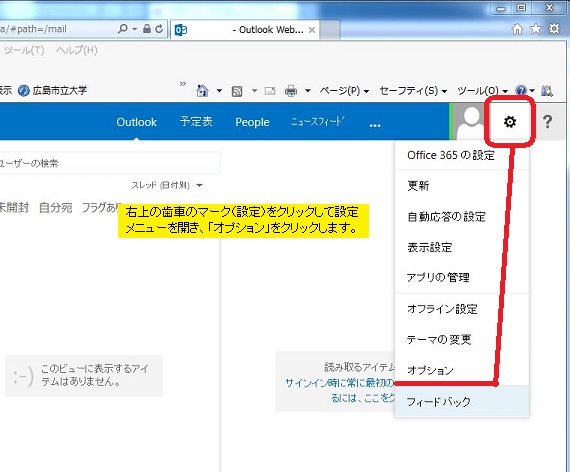Click the browser home icon at top right
The width and height of the screenshot is (570, 472).
coord(517,29)
